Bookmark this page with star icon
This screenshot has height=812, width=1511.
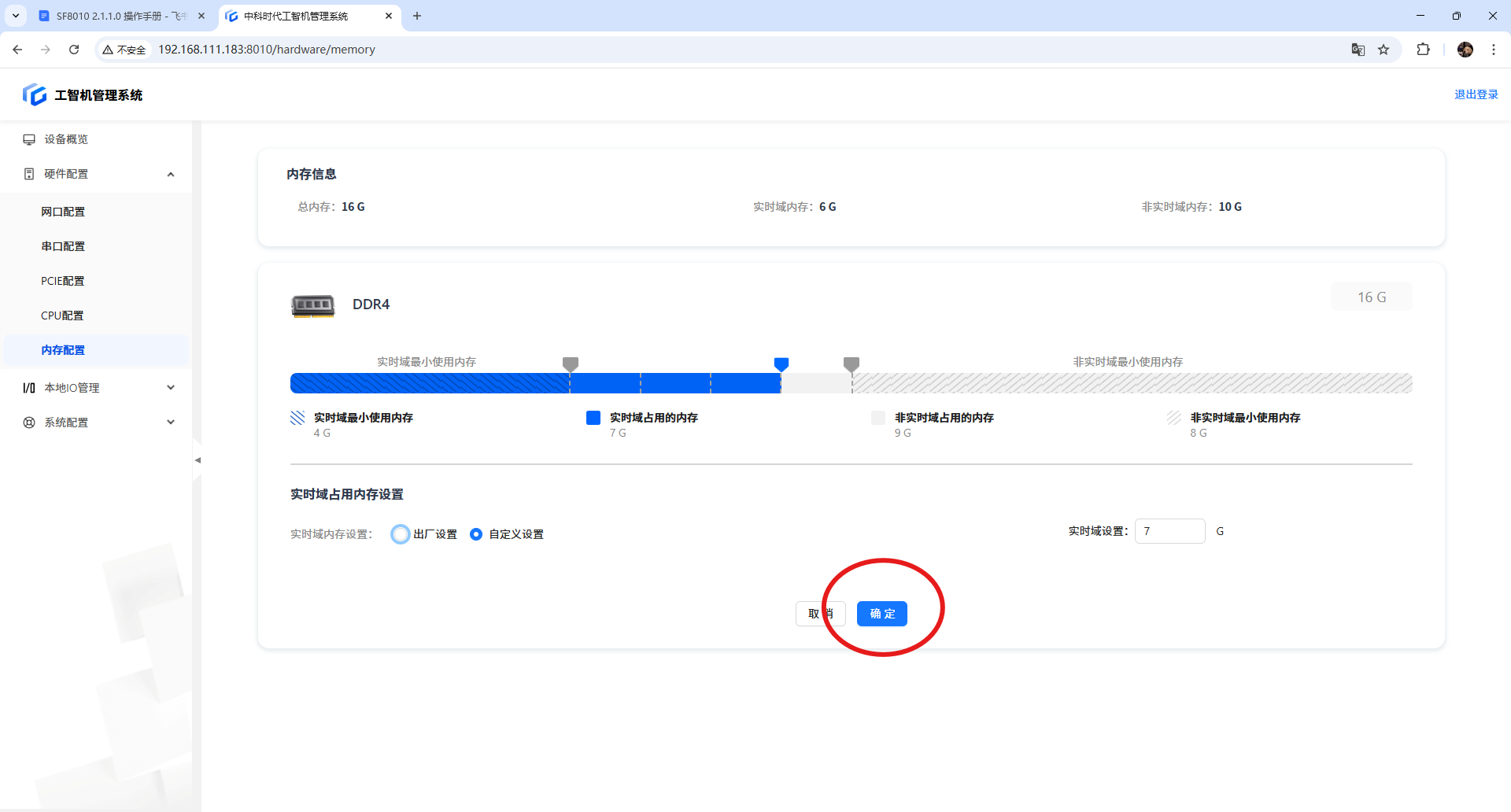coord(1384,50)
